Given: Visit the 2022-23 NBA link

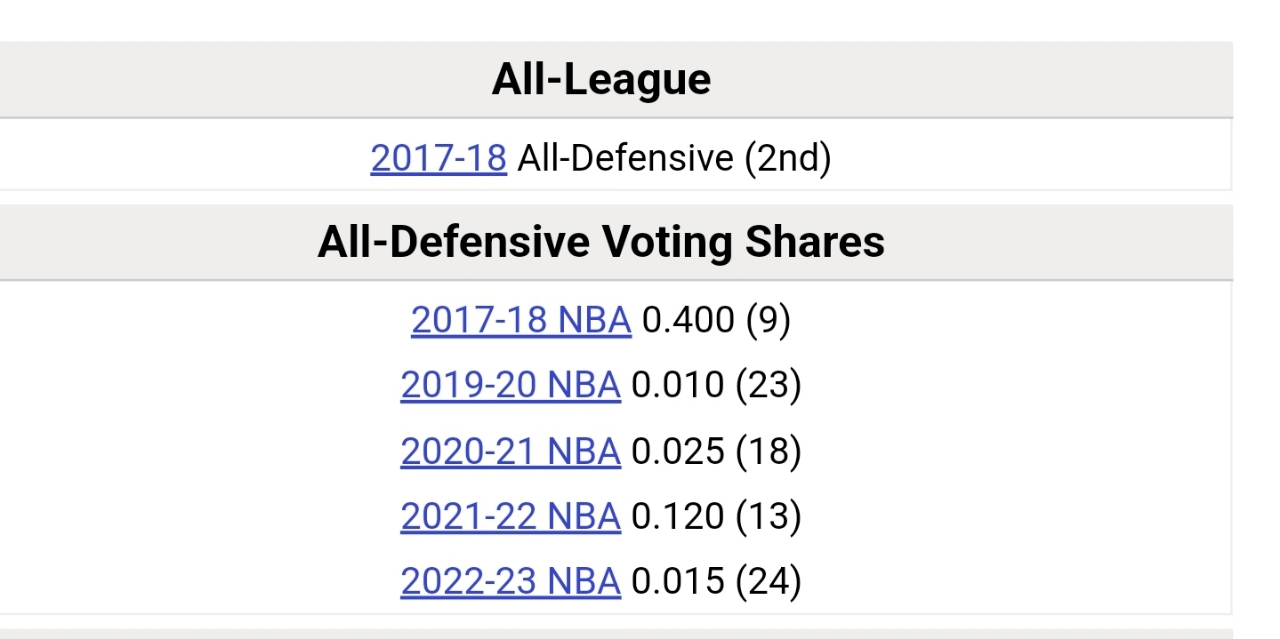Looking at the screenshot, I should pyautogui.click(x=510, y=581).
